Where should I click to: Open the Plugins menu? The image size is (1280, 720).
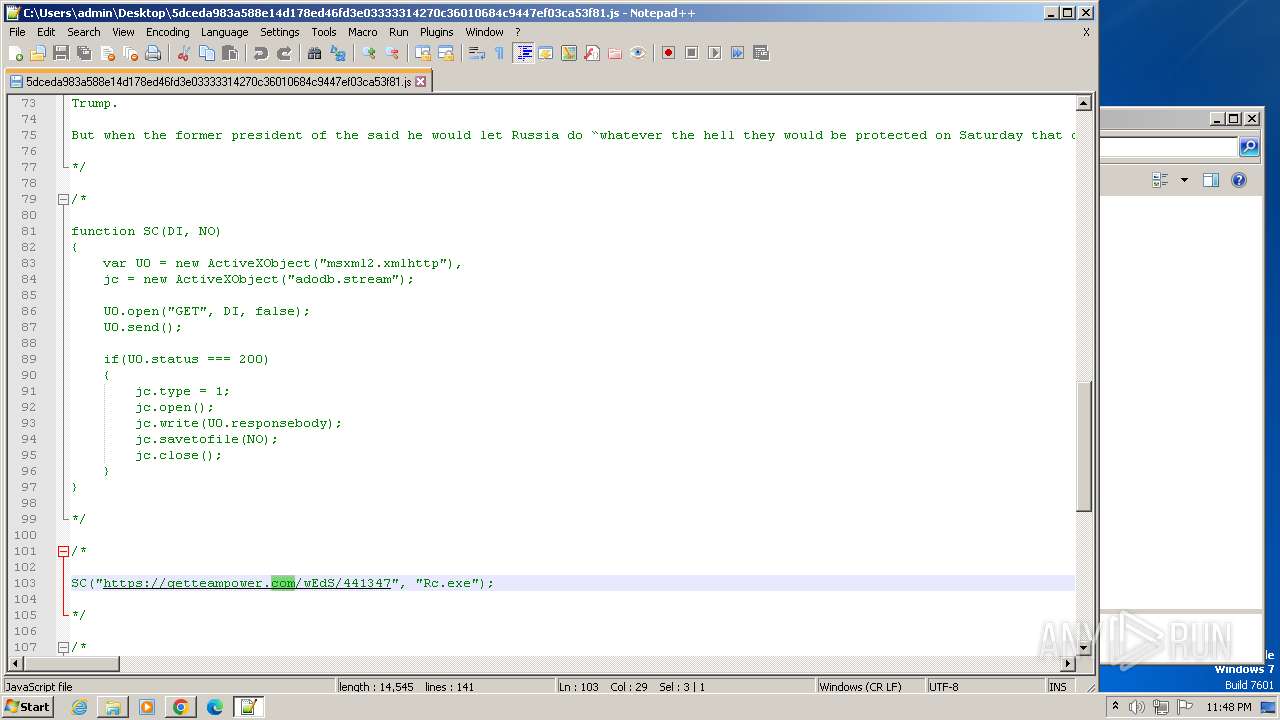click(x=437, y=32)
